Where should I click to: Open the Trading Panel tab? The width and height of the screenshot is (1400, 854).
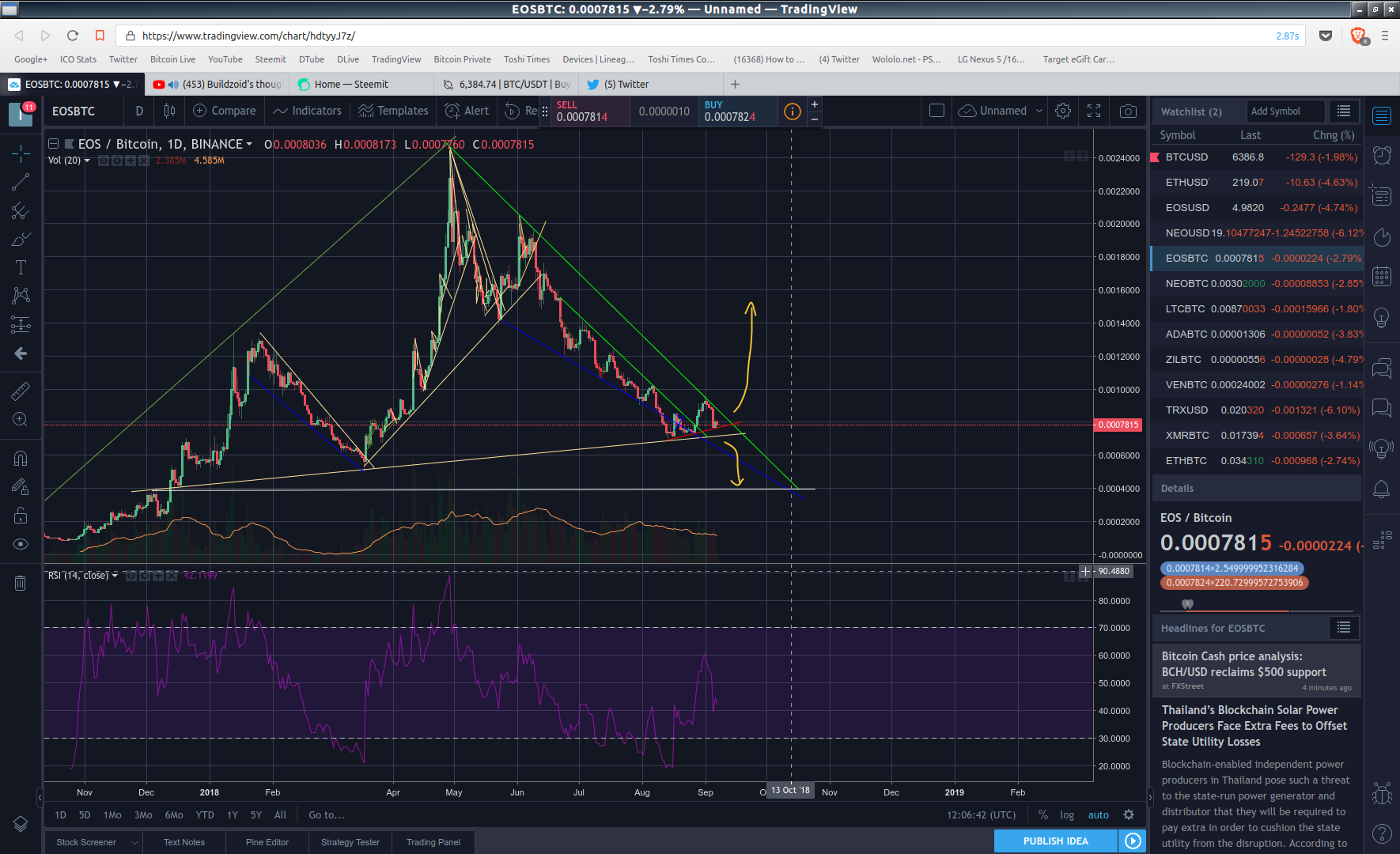pos(433,842)
